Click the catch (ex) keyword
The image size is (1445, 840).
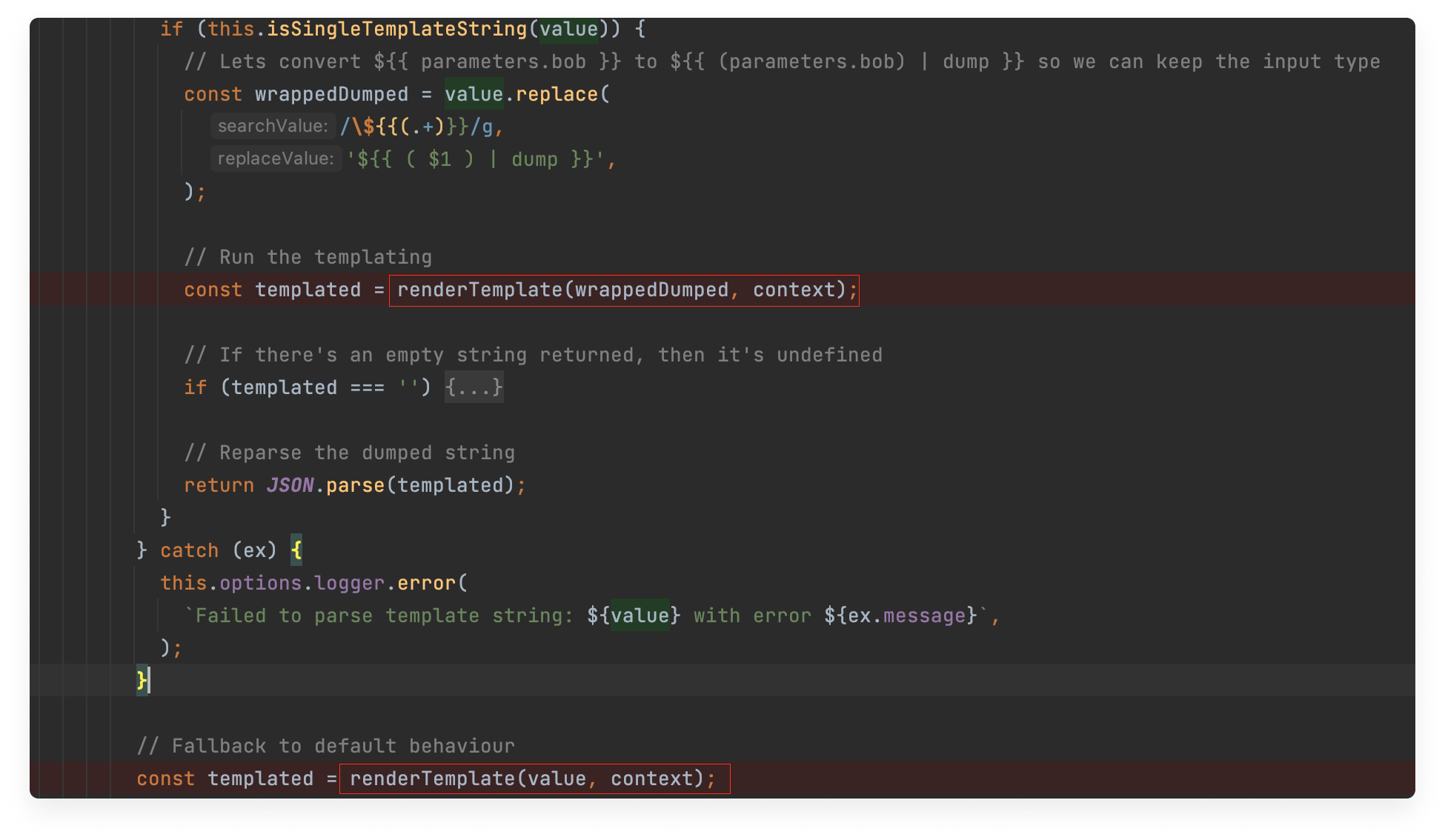point(190,550)
